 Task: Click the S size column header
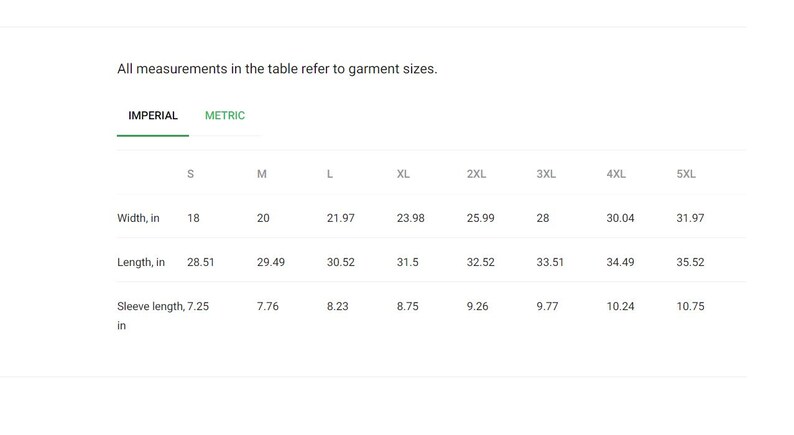[190, 174]
